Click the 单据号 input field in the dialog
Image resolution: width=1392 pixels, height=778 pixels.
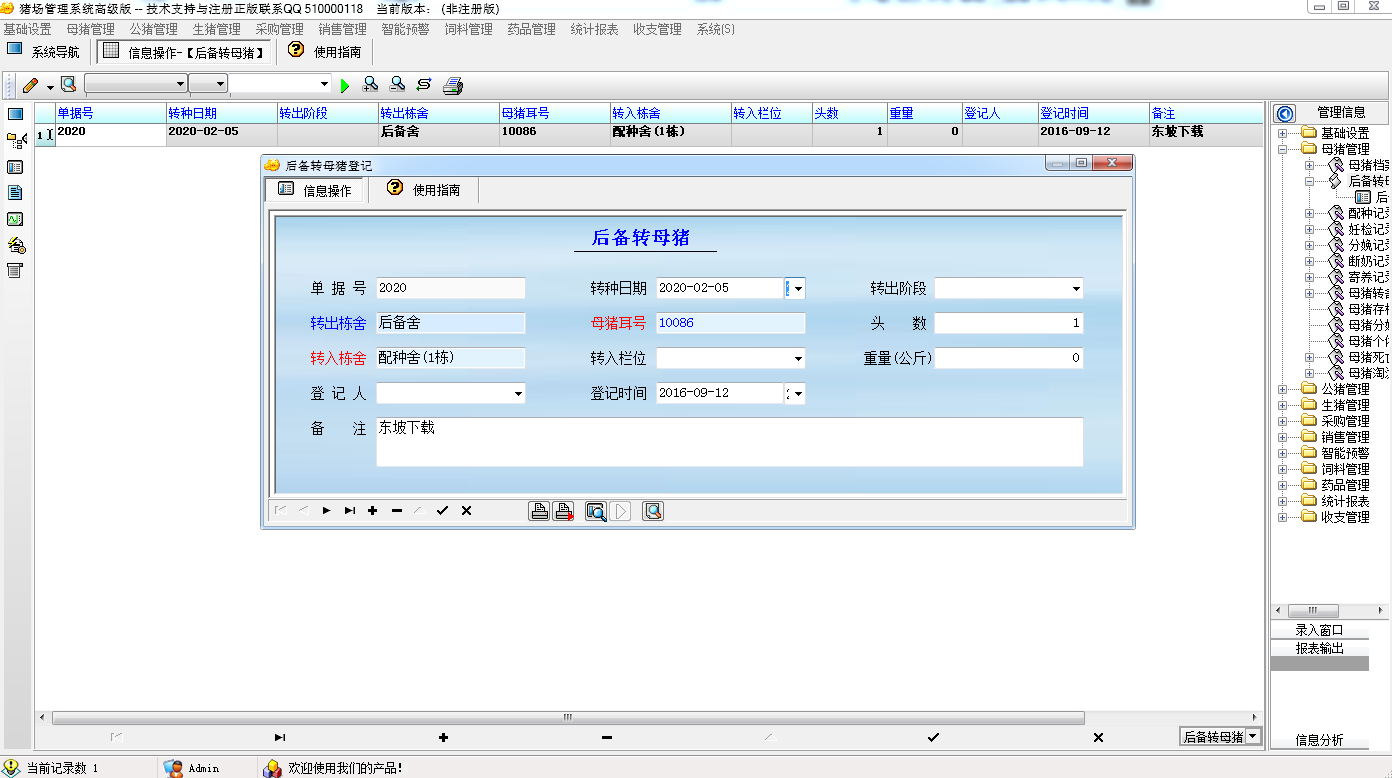(x=450, y=288)
